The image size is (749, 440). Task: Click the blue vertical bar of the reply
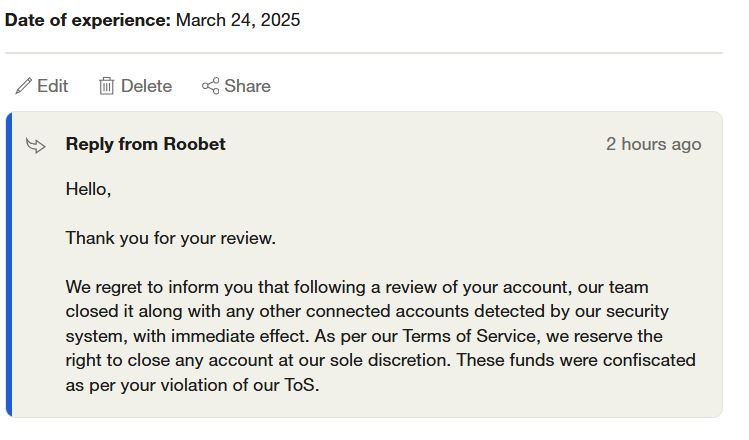pyautogui.click(x=9, y=265)
